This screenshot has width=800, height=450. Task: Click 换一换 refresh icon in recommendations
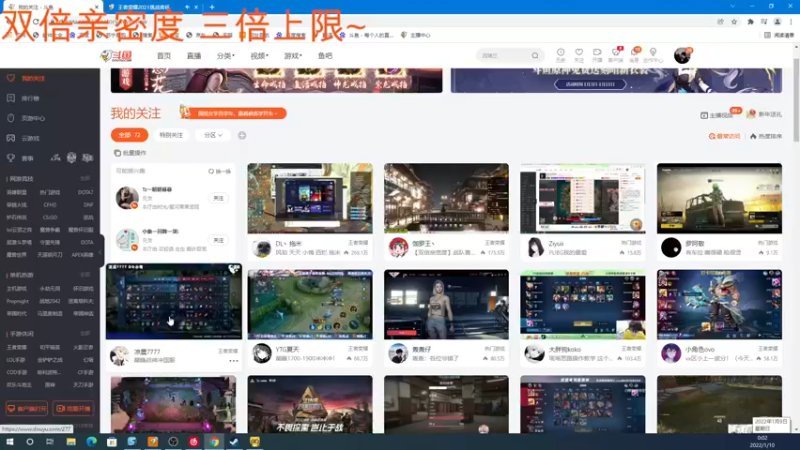(211, 171)
